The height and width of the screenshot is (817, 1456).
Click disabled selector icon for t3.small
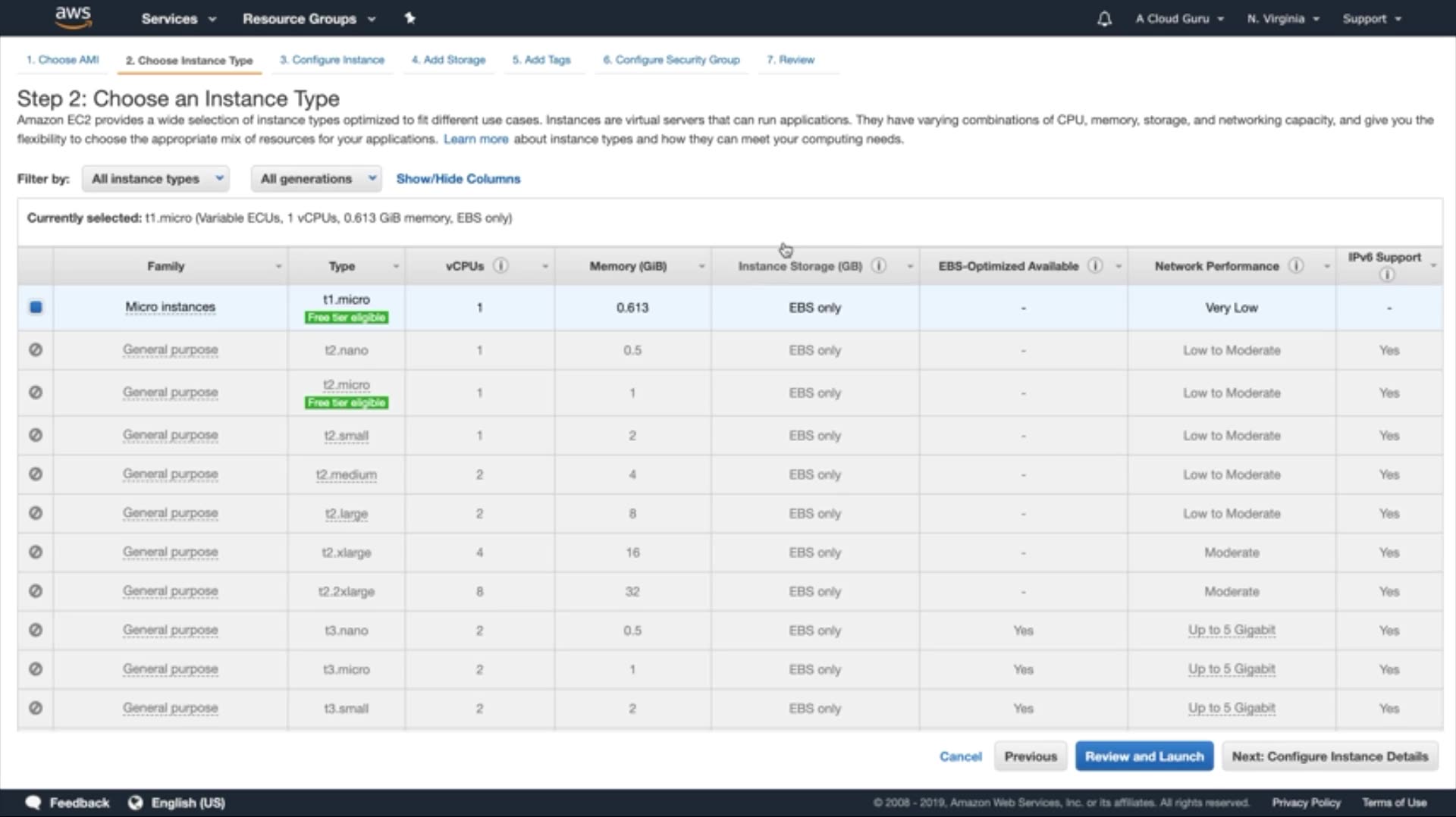(x=36, y=708)
